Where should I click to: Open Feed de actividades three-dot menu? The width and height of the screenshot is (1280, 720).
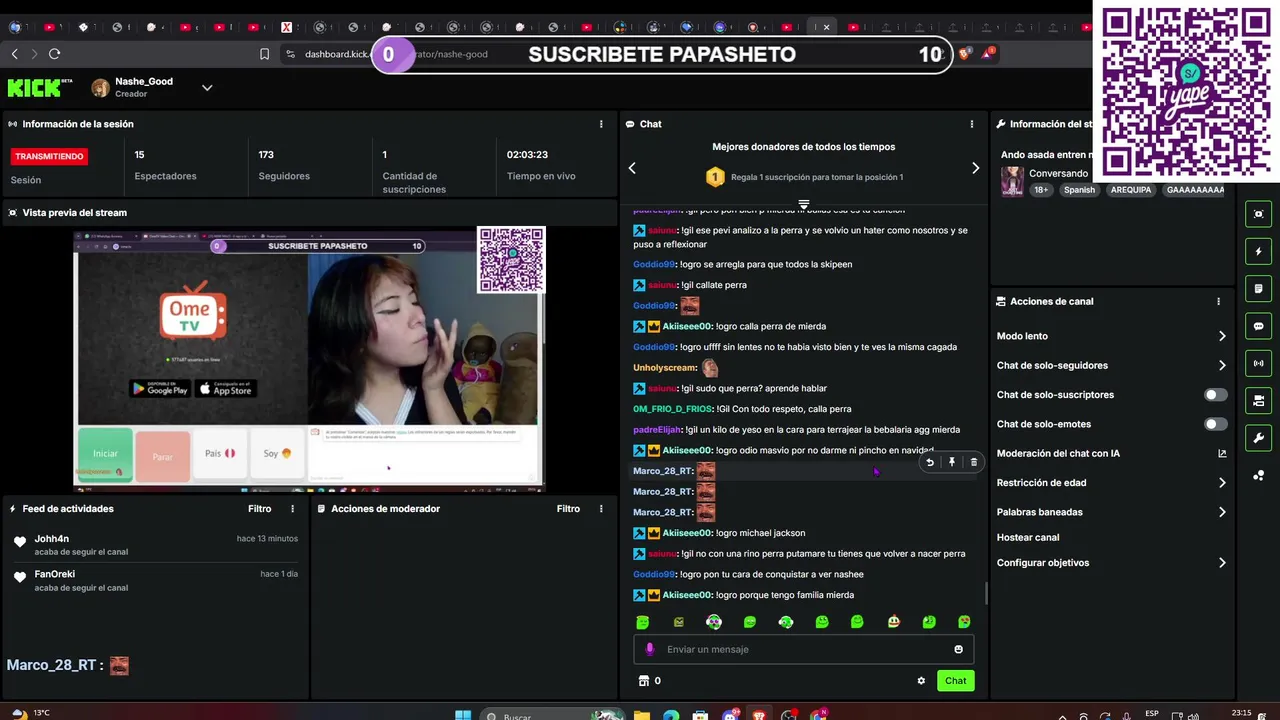tap(293, 509)
